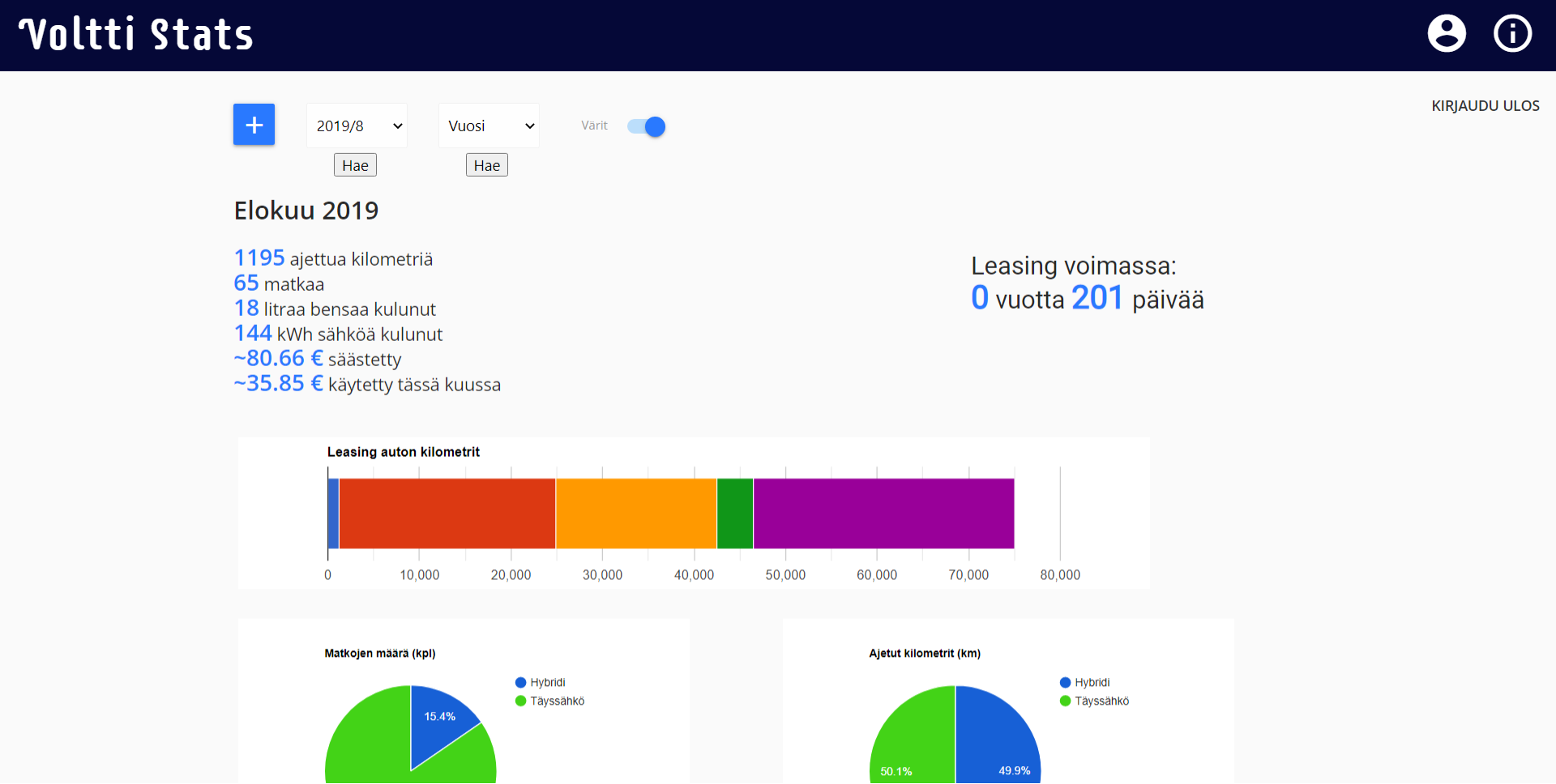Click Hybridi legend in Ajetut kilometrit chart

1085,683
